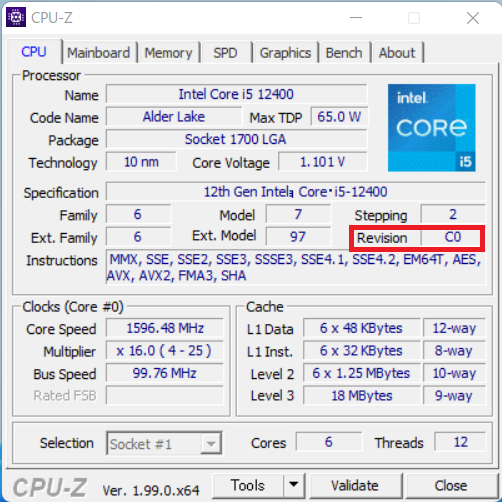Click the empty Rated FSB field
502x502 pixels.
(165, 395)
